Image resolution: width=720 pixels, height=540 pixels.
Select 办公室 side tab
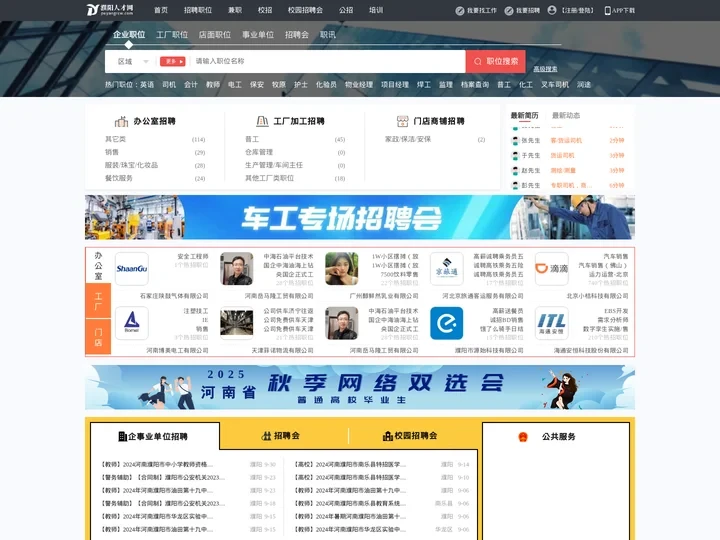pos(98,266)
